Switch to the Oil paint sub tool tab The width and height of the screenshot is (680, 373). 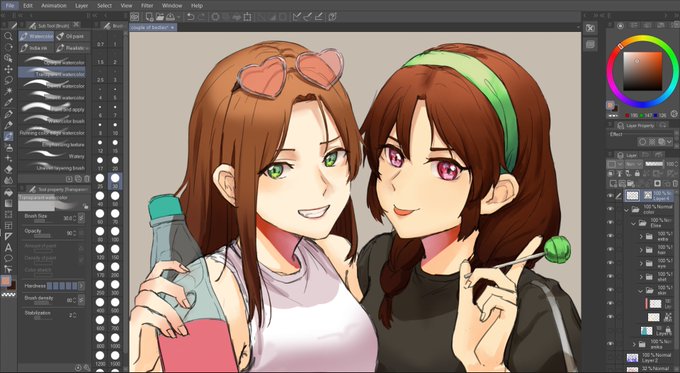click(72, 36)
